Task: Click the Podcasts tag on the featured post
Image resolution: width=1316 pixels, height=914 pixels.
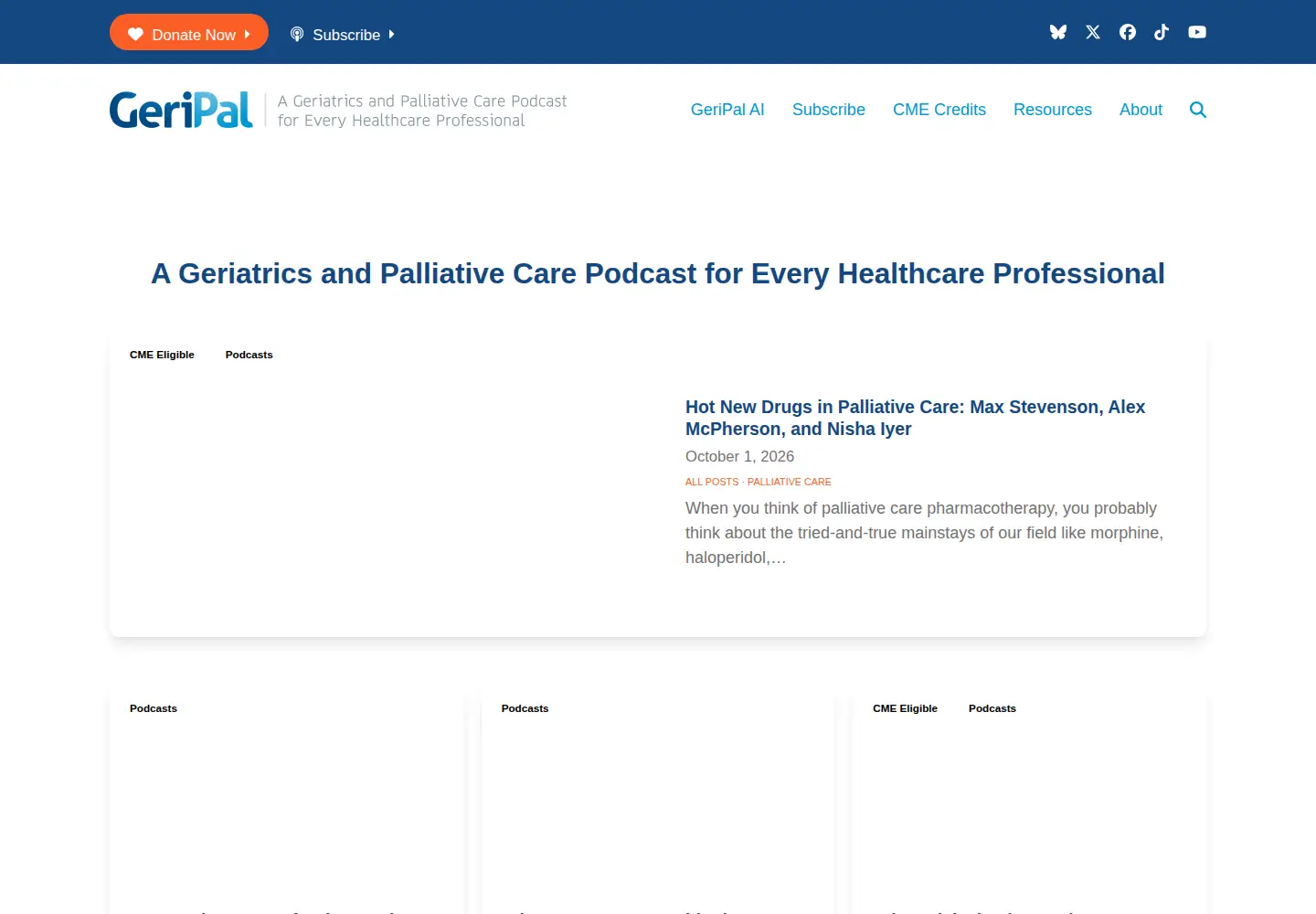Action: coord(249,355)
